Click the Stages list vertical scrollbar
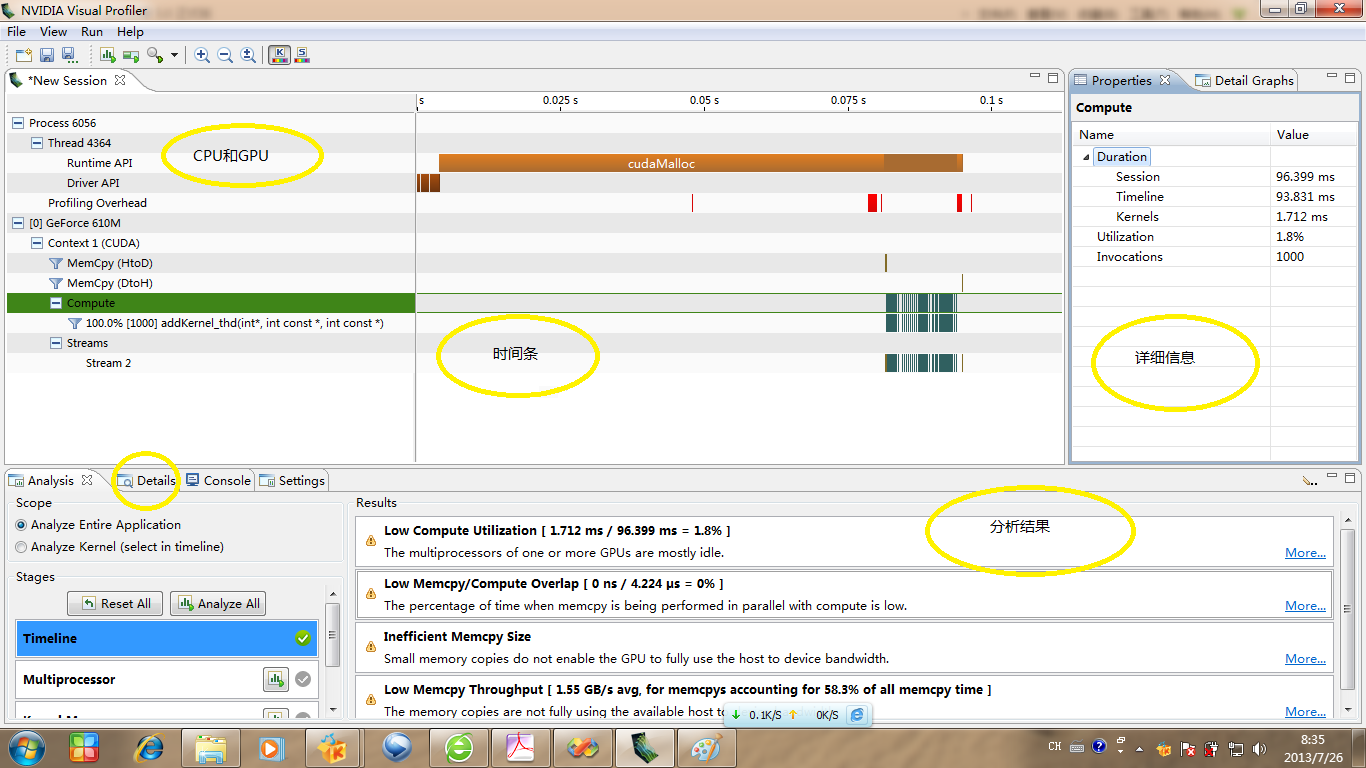This screenshot has height=768, width=1366. tap(333, 636)
